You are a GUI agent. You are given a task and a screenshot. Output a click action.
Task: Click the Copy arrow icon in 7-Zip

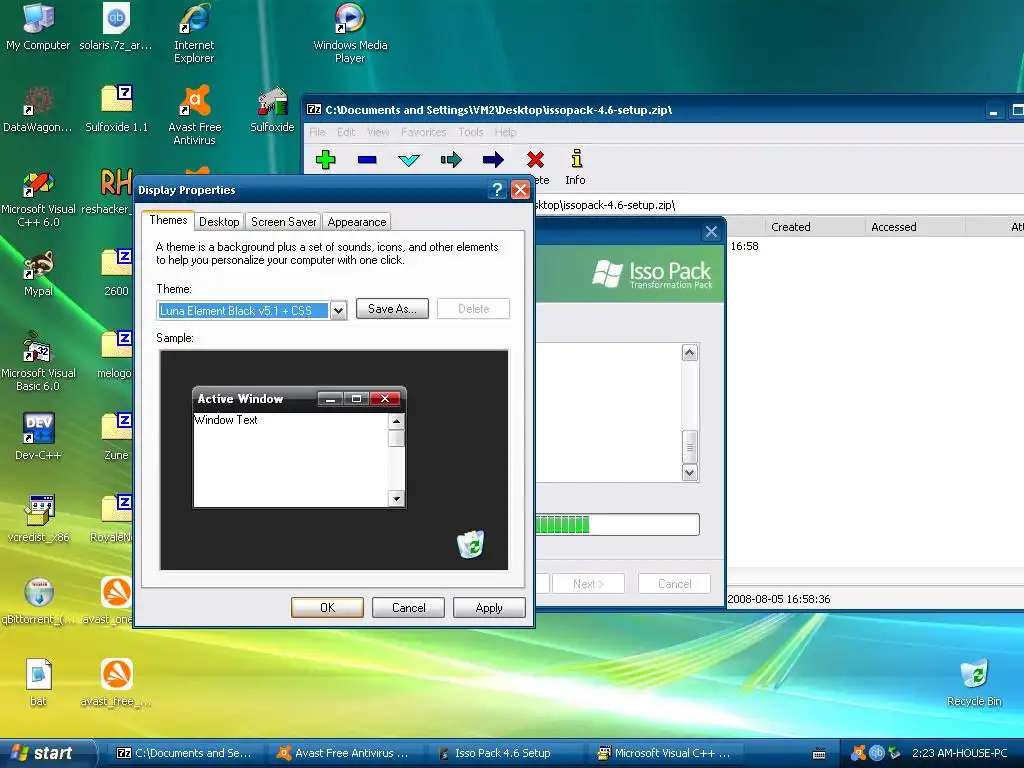[451, 159]
